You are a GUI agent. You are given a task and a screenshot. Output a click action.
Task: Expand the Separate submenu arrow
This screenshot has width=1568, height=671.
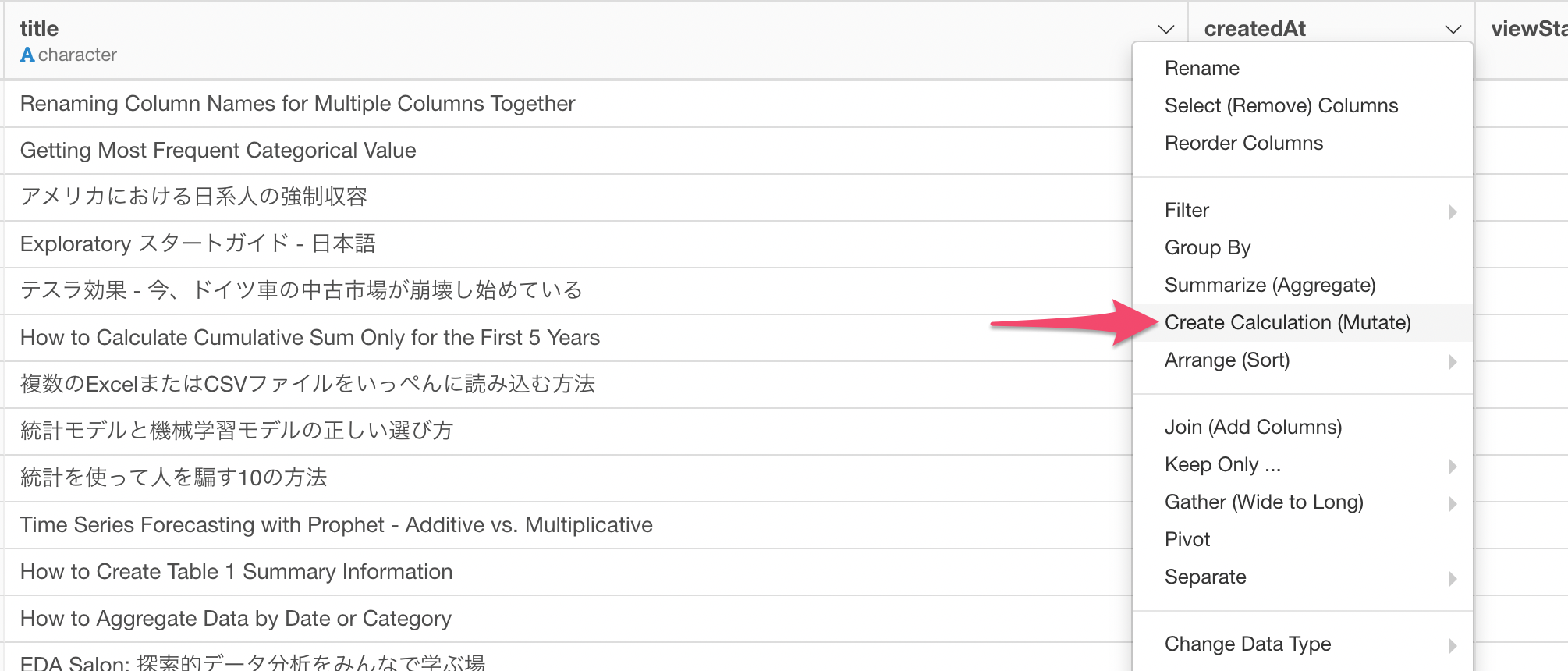pyautogui.click(x=1452, y=578)
